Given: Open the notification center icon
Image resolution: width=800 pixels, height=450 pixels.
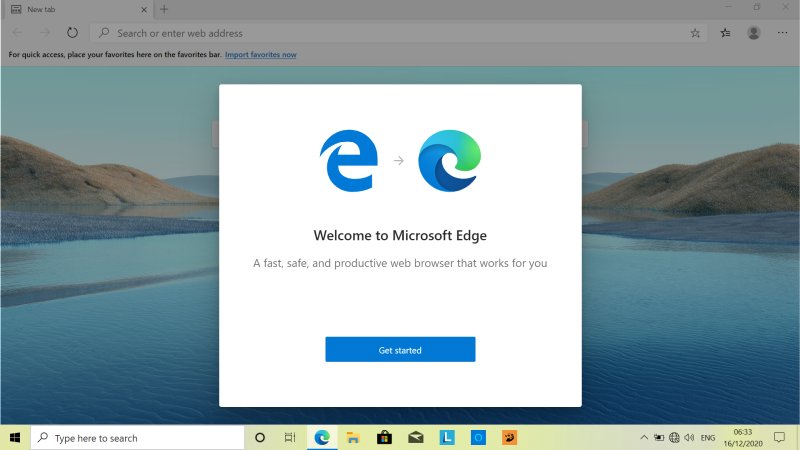Looking at the screenshot, I should (779, 438).
